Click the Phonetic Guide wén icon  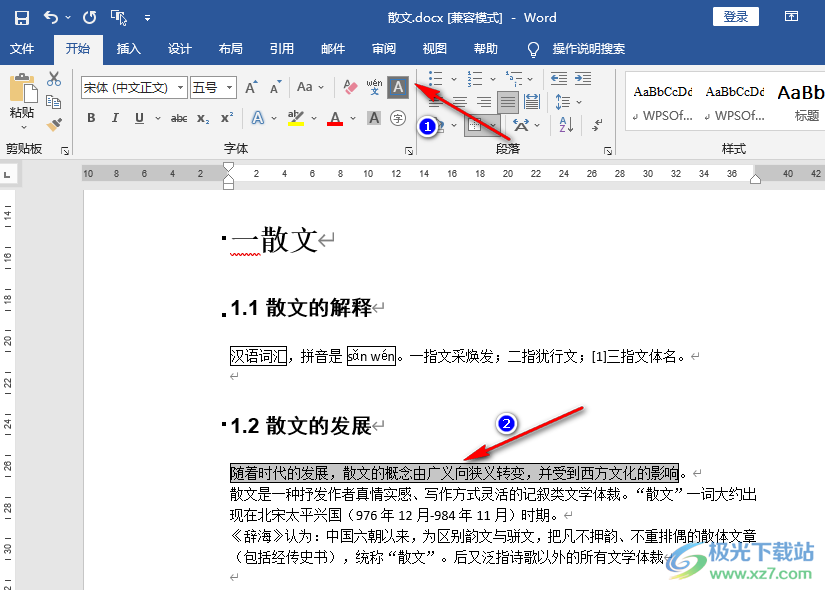374,87
